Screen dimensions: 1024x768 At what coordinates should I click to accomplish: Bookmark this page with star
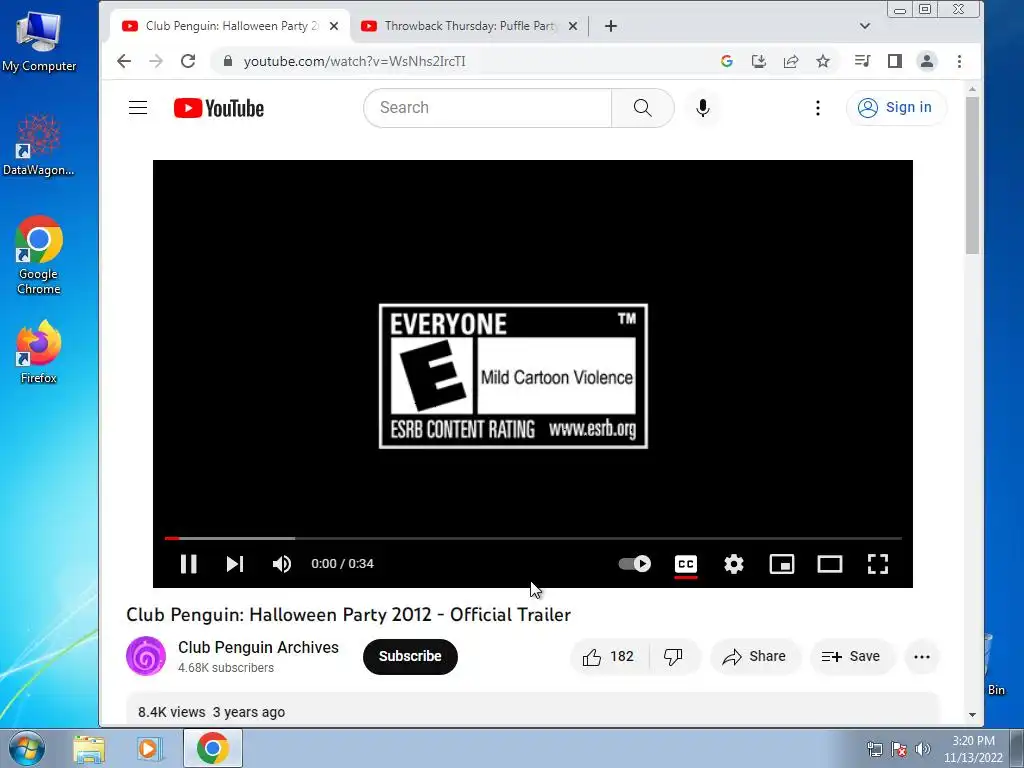pos(823,61)
